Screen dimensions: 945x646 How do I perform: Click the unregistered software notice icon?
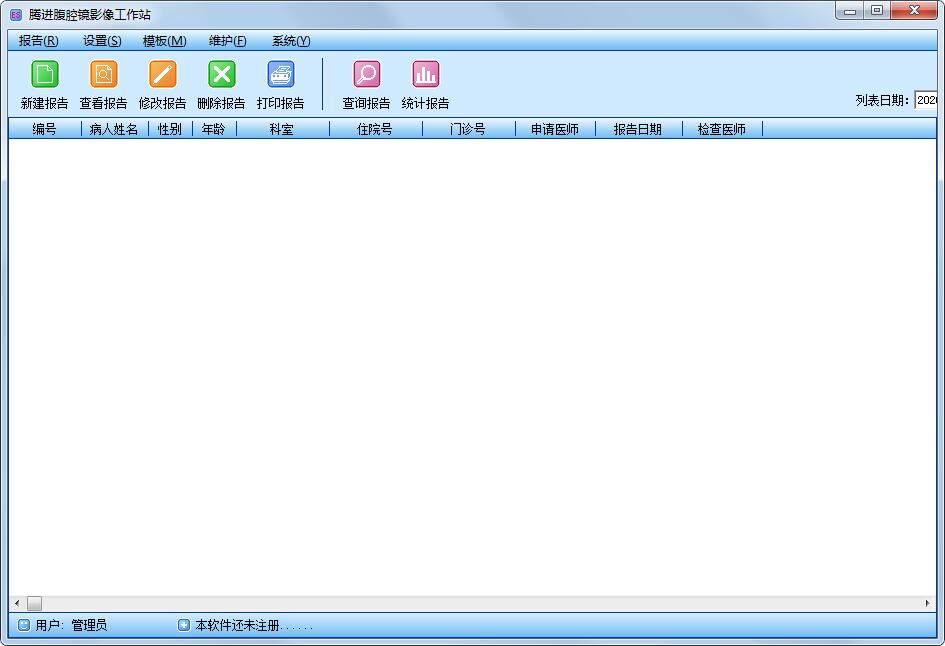click(184, 625)
